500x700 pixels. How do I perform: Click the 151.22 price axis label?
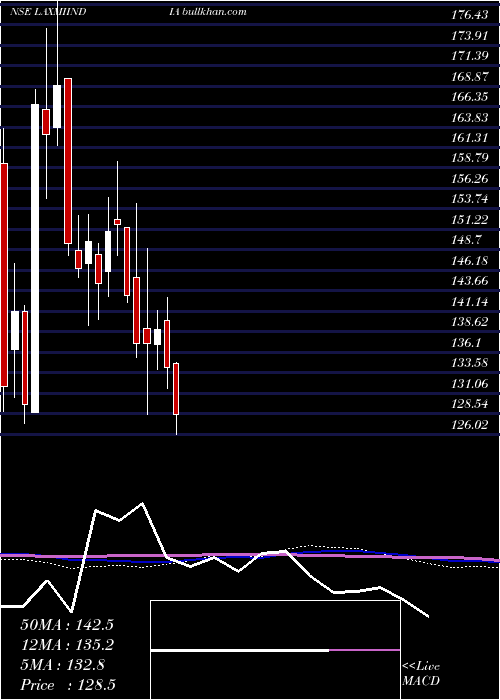tap(469, 220)
